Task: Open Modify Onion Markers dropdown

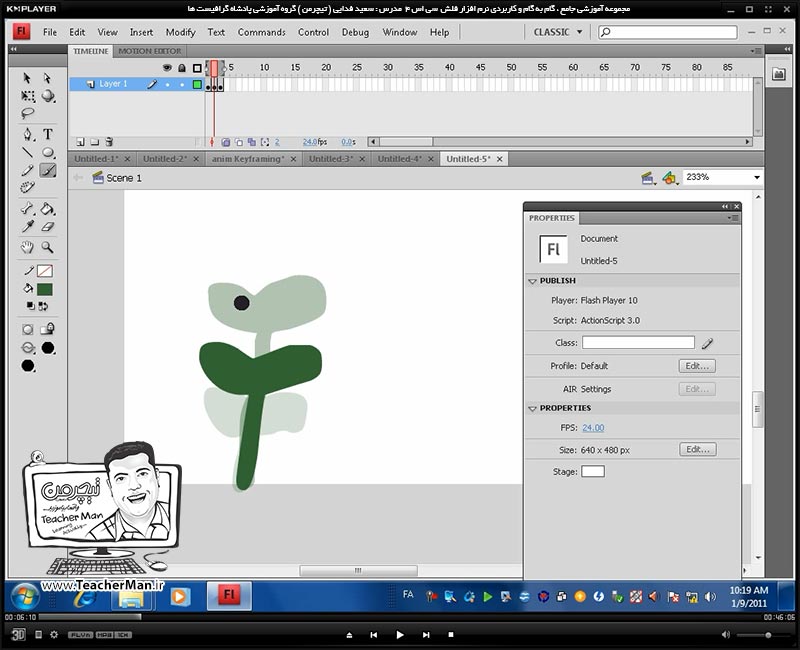Action: pos(265,142)
